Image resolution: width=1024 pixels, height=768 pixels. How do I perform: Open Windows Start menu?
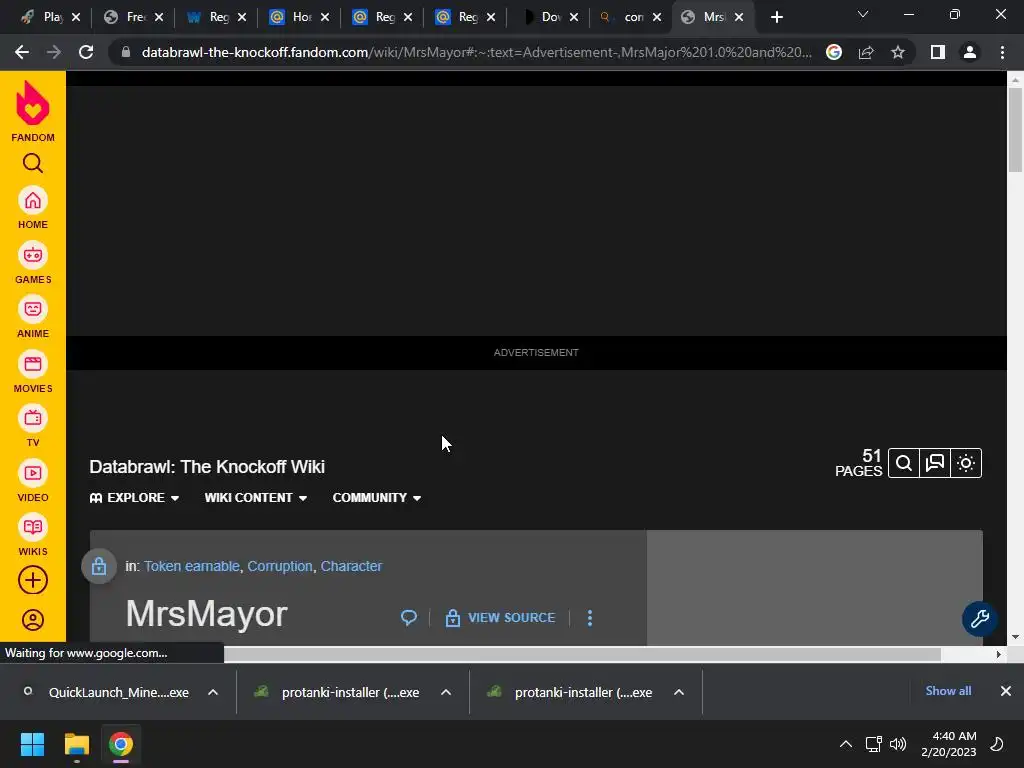tap(32, 744)
